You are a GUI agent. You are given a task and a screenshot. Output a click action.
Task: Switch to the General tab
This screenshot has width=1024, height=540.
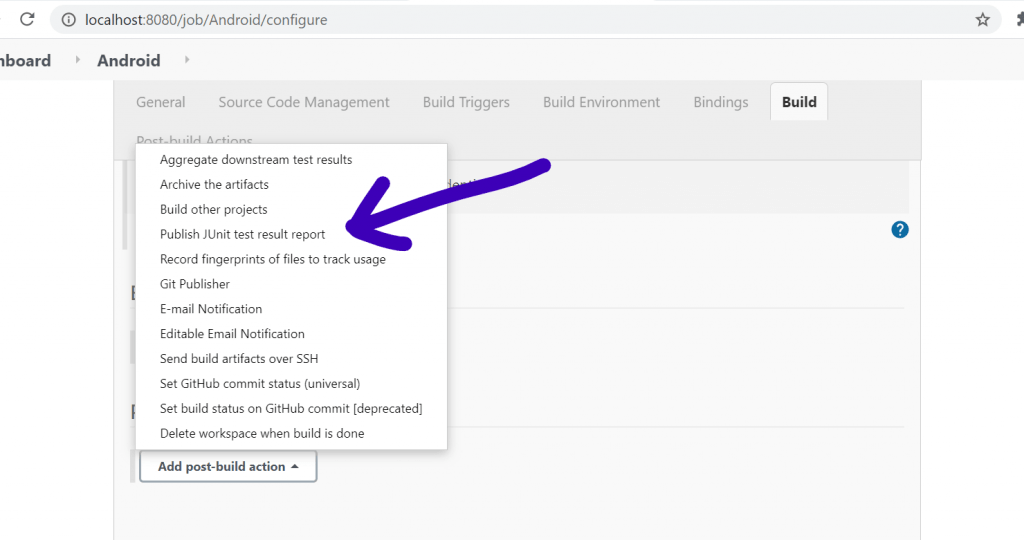pos(160,102)
